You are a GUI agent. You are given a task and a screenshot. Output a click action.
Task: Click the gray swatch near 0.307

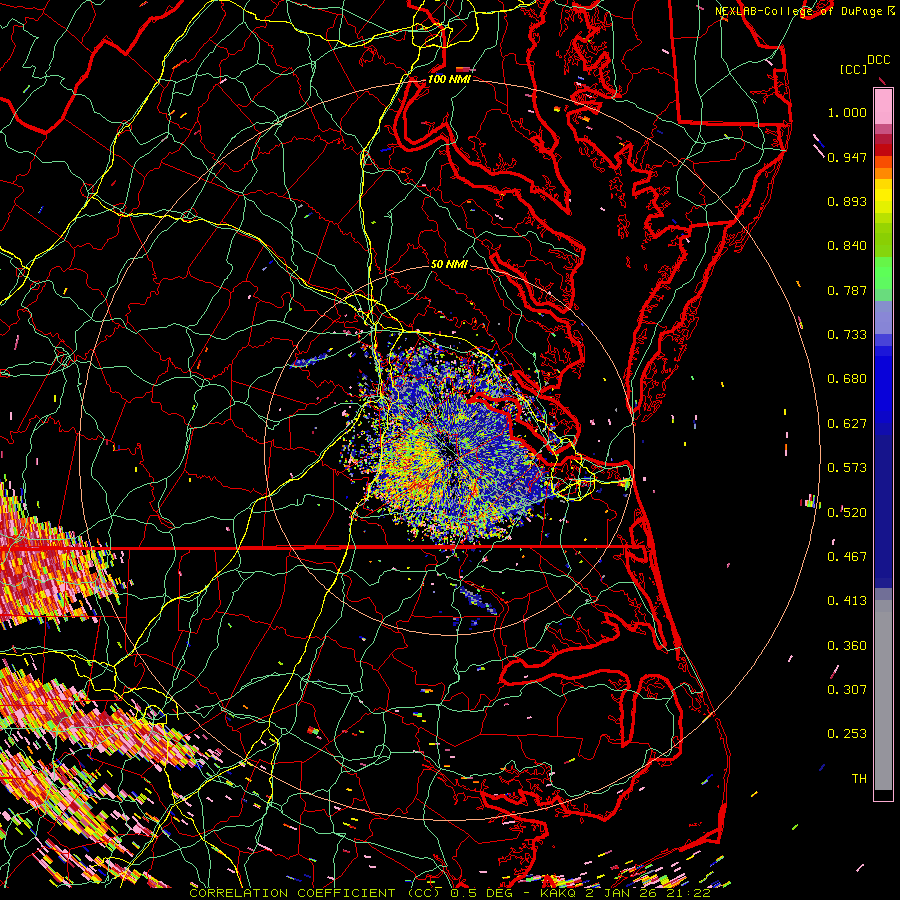883,695
